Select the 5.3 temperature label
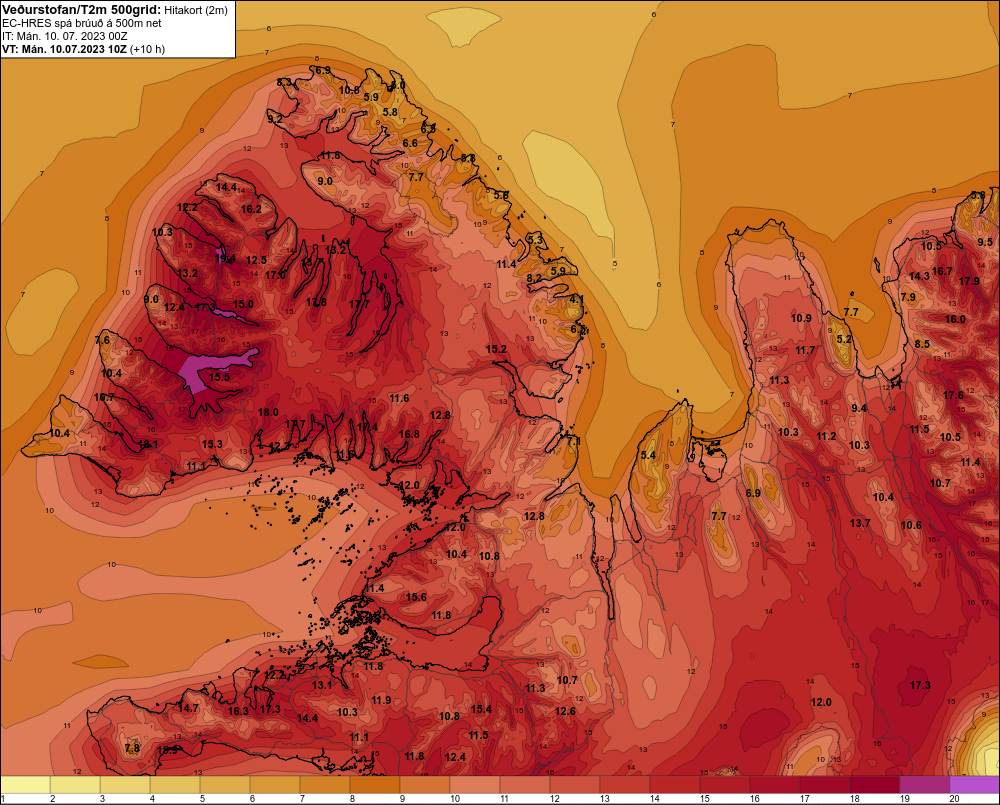Image resolution: width=1000 pixels, height=805 pixels. point(536,240)
